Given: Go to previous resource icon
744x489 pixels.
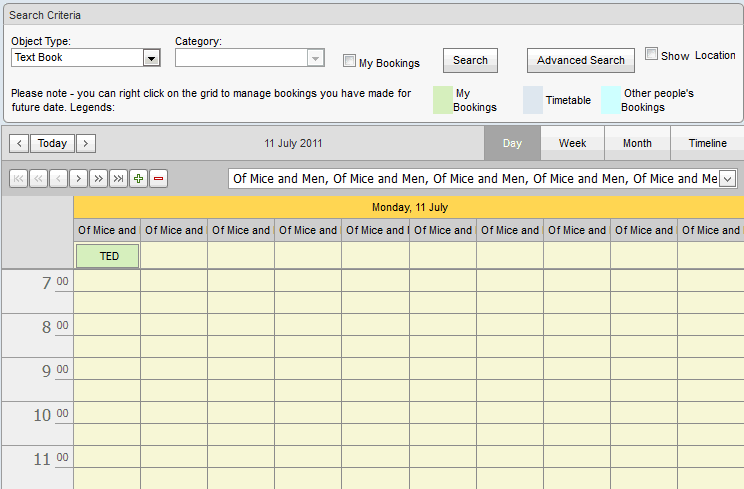Looking at the screenshot, I should 58,179.
